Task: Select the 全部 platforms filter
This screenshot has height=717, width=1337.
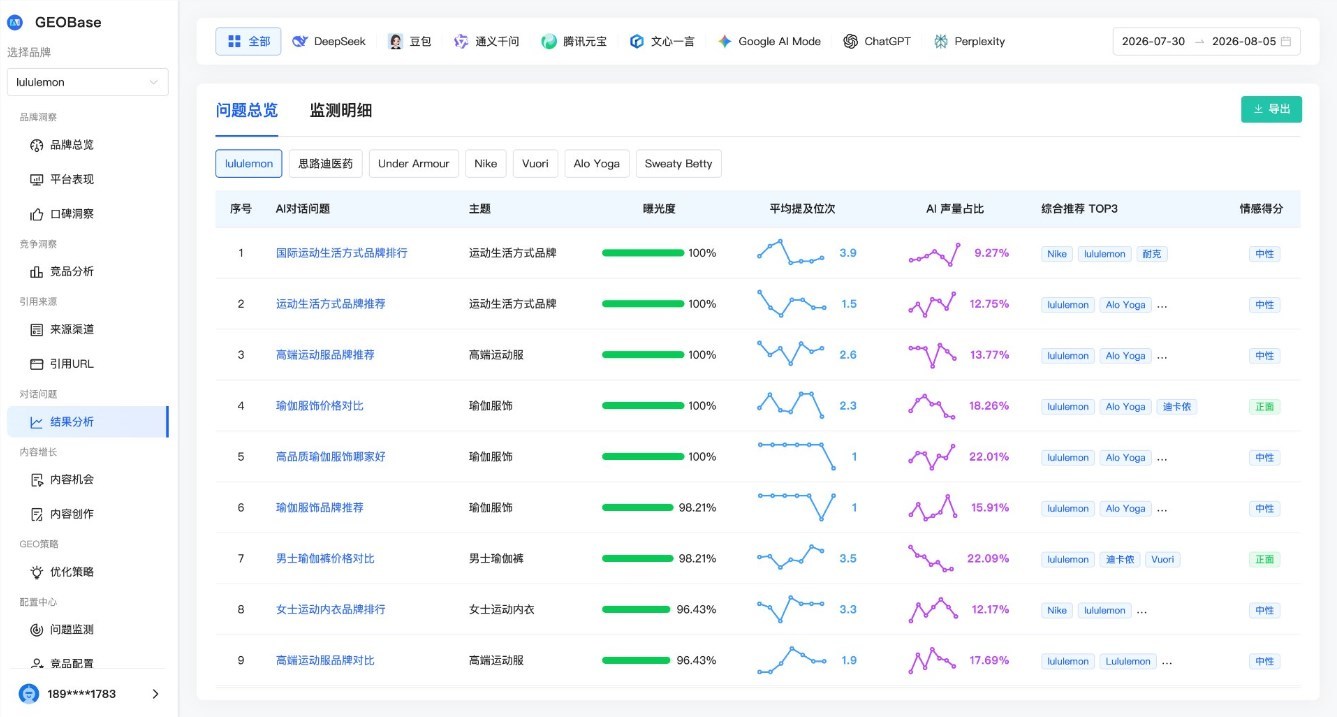Action: 248,41
